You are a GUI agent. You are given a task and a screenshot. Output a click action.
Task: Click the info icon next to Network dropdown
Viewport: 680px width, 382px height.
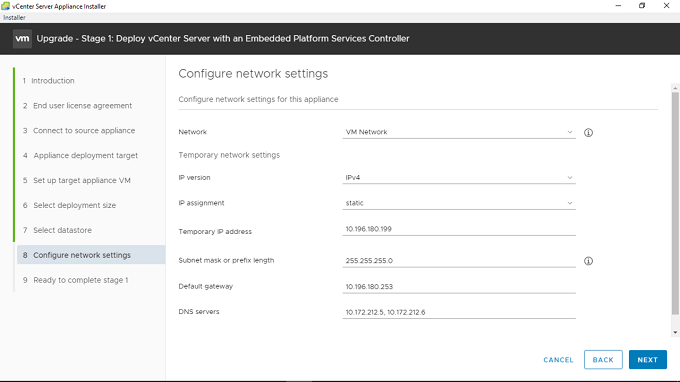coord(588,133)
